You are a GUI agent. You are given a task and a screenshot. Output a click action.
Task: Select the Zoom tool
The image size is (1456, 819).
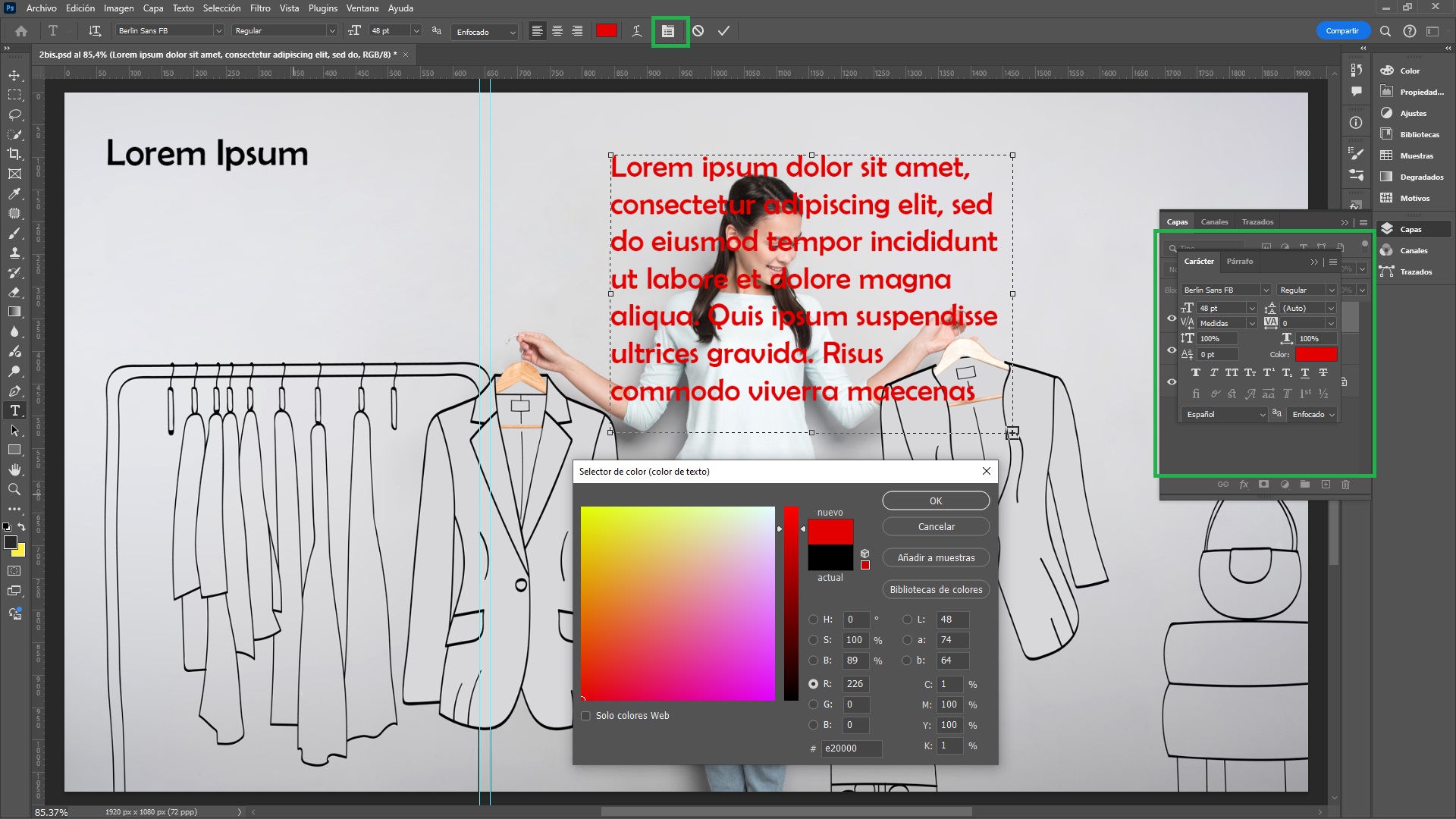point(14,489)
